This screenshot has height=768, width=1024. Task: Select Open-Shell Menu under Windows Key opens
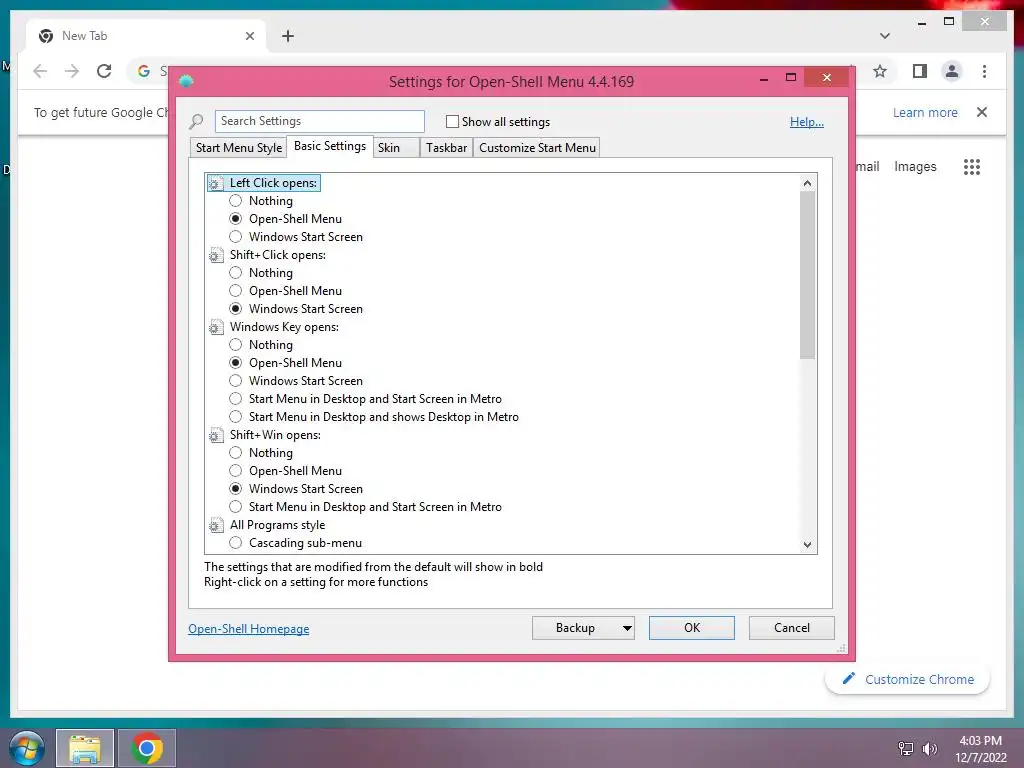[x=236, y=363]
